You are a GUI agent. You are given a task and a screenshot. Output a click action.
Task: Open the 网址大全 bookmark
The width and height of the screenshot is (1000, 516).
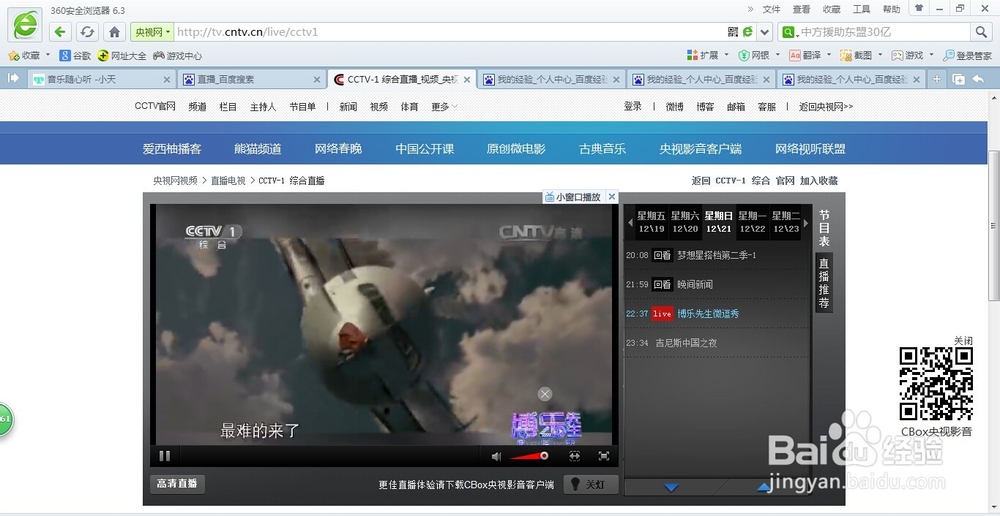pyautogui.click(x=122, y=56)
